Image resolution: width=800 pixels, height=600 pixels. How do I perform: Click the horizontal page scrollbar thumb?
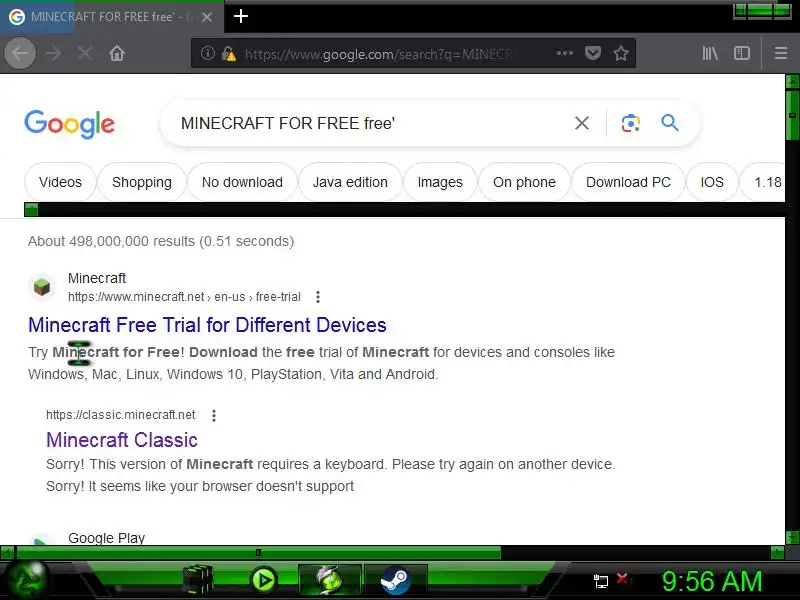pos(258,553)
